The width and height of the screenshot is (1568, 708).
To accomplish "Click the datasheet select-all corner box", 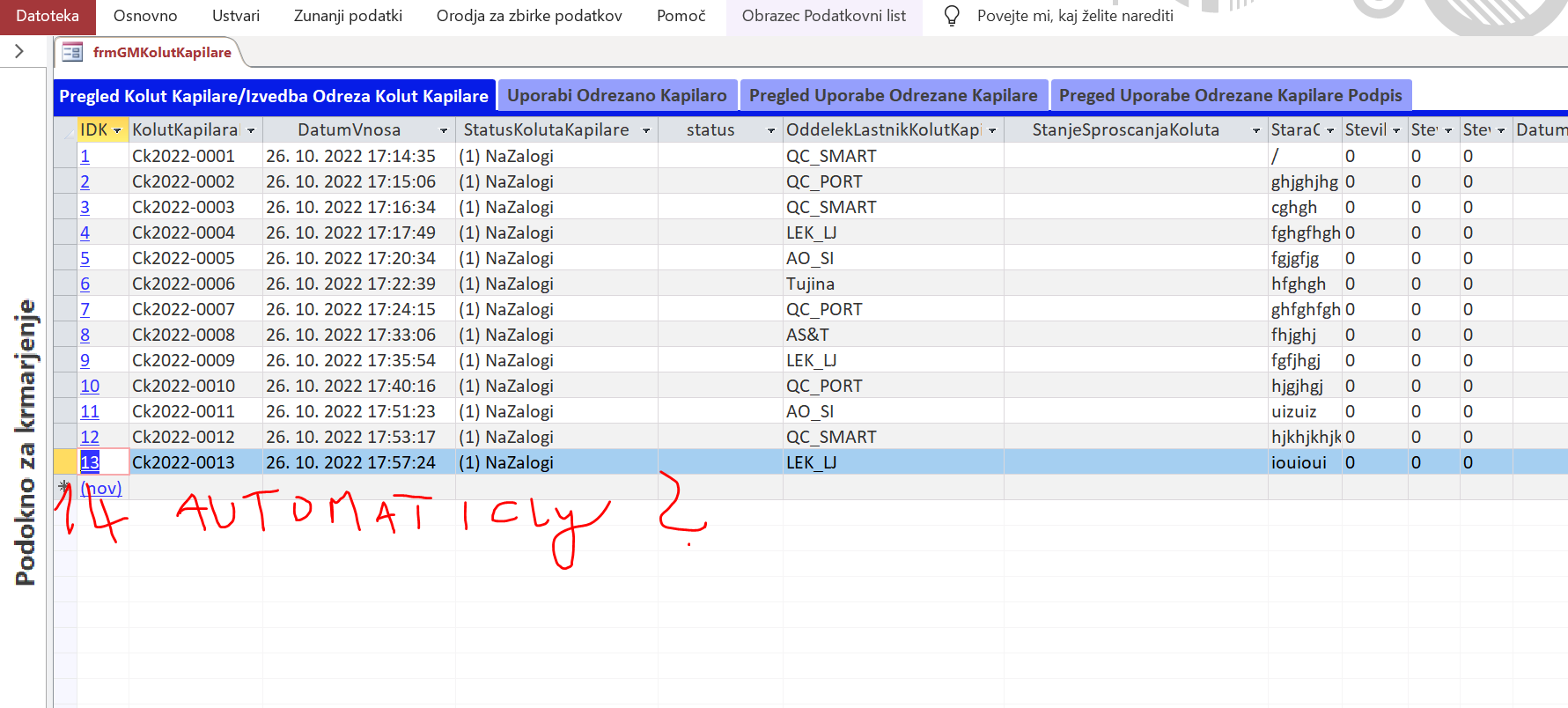I will [65, 130].
